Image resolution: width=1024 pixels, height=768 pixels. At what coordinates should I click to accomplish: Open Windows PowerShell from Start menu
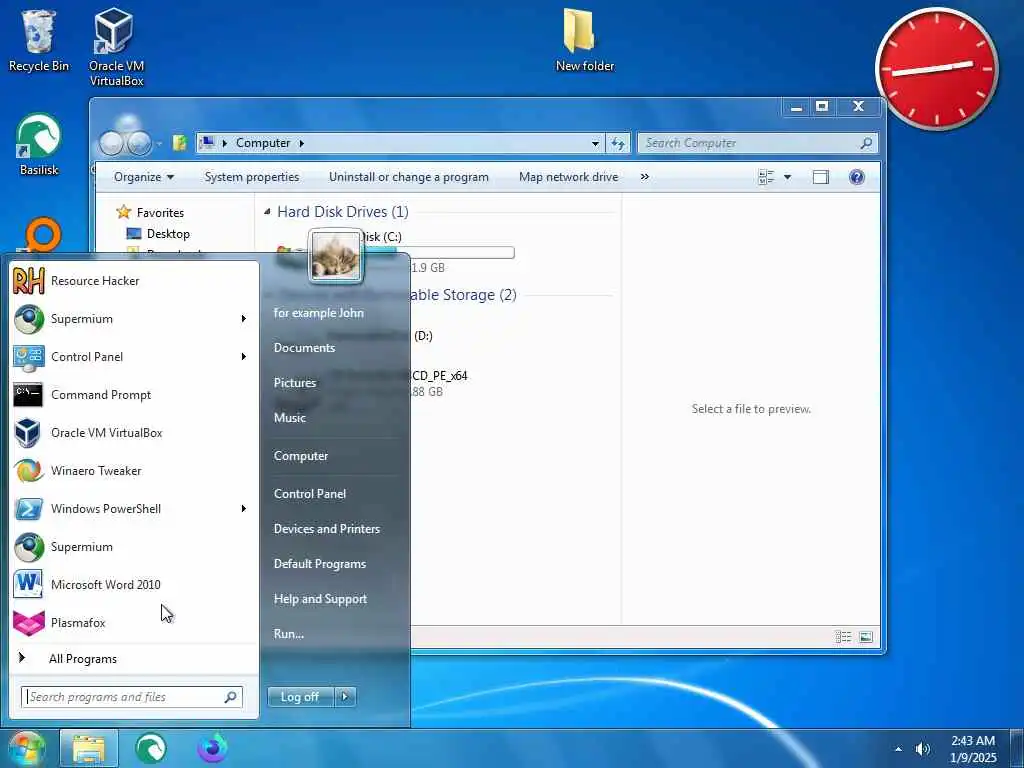tap(134, 509)
